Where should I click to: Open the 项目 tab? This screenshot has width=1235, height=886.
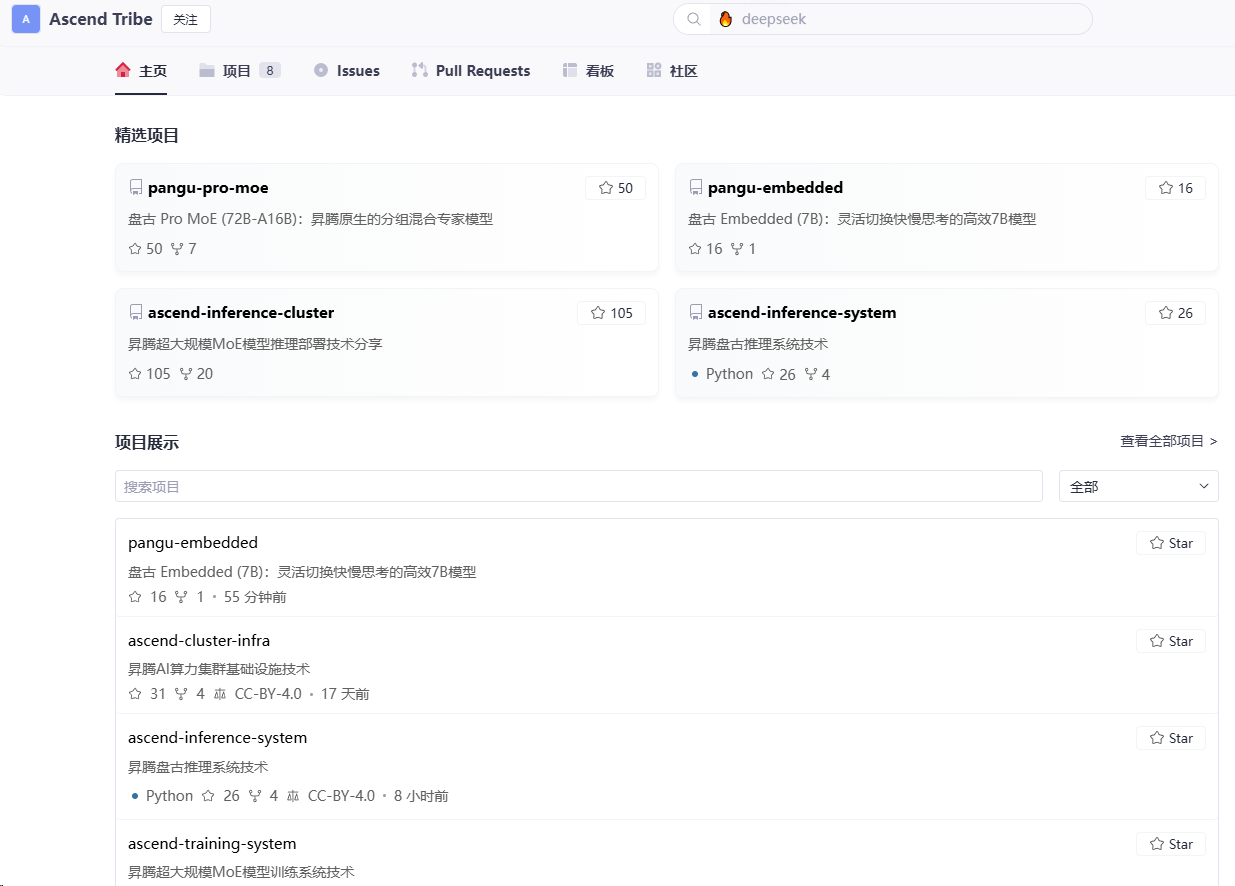pos(239,71)
